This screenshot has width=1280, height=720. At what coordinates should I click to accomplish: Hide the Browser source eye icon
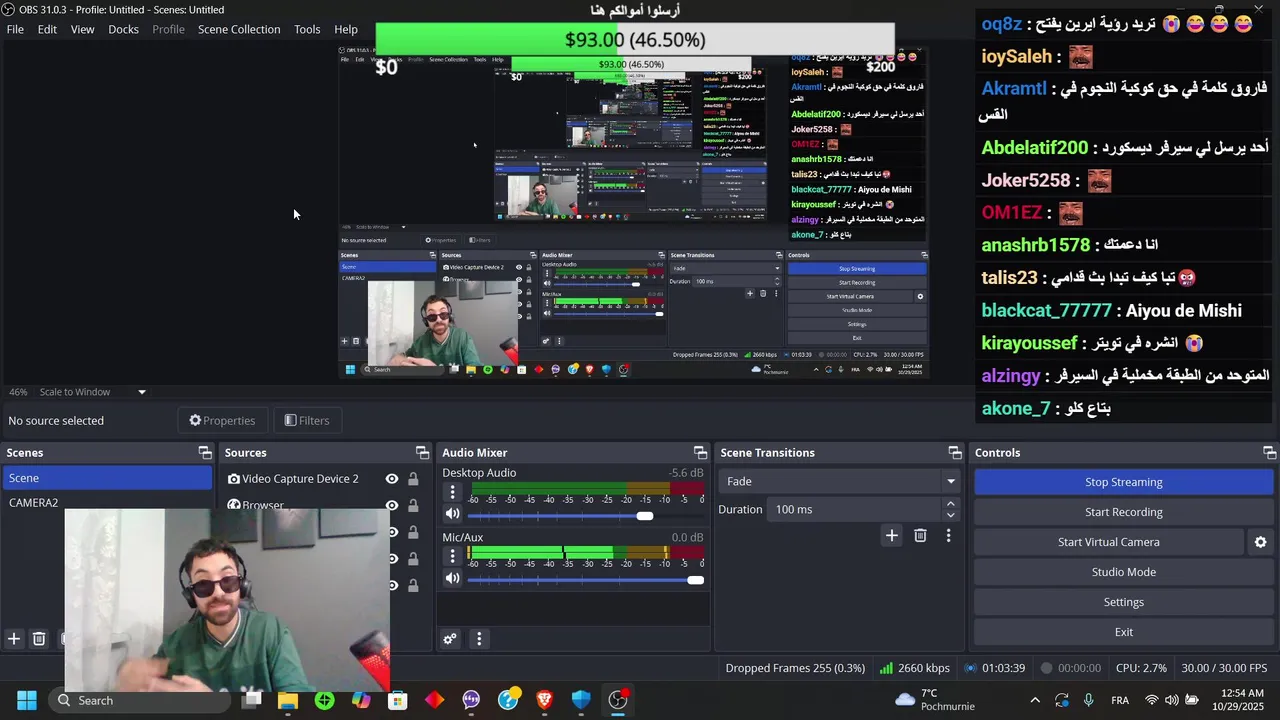[392, 505]
